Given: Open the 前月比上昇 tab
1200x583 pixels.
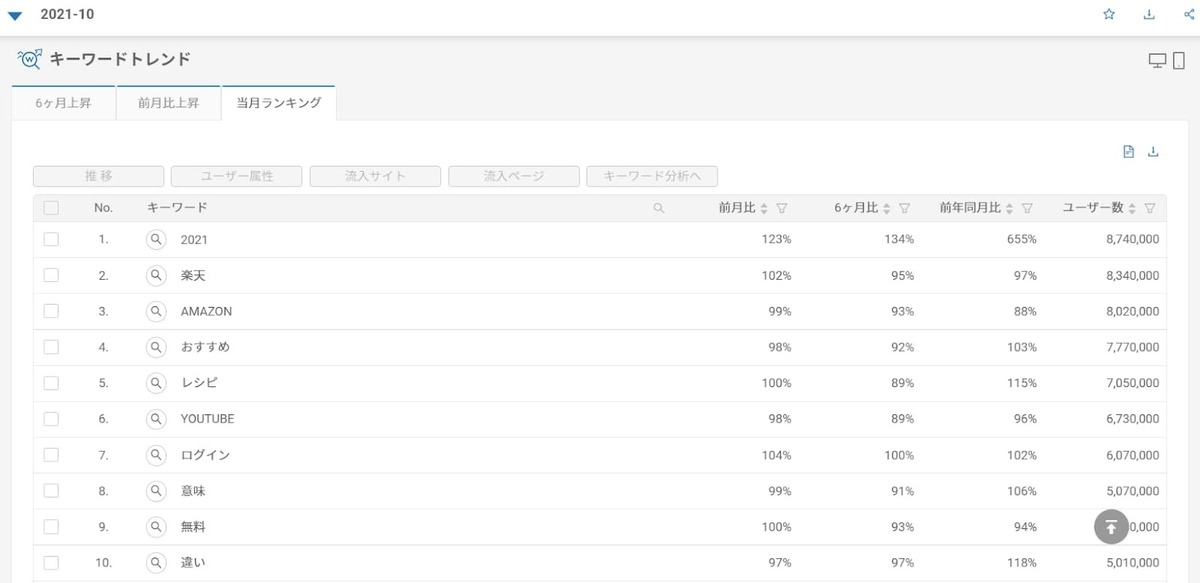Looking at the screenshot, I should click(x=168, y=103).
